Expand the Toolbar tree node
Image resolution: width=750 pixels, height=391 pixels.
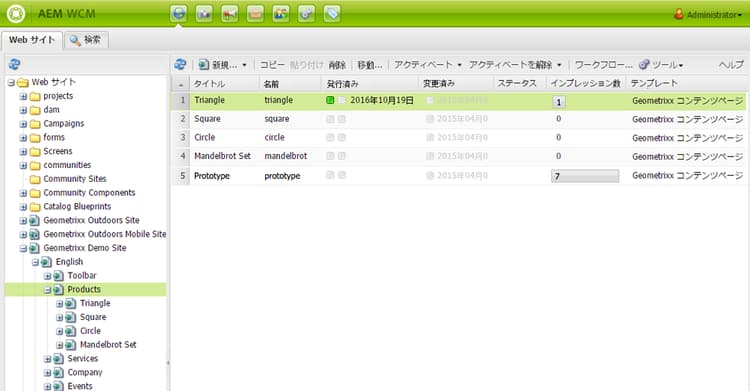47,276
